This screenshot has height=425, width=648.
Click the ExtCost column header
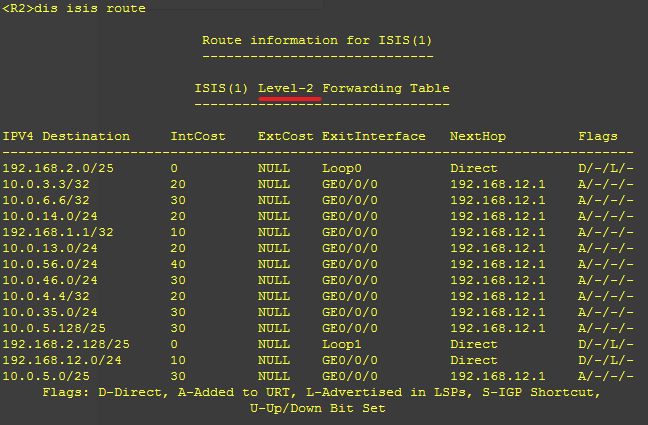point(286,136)
